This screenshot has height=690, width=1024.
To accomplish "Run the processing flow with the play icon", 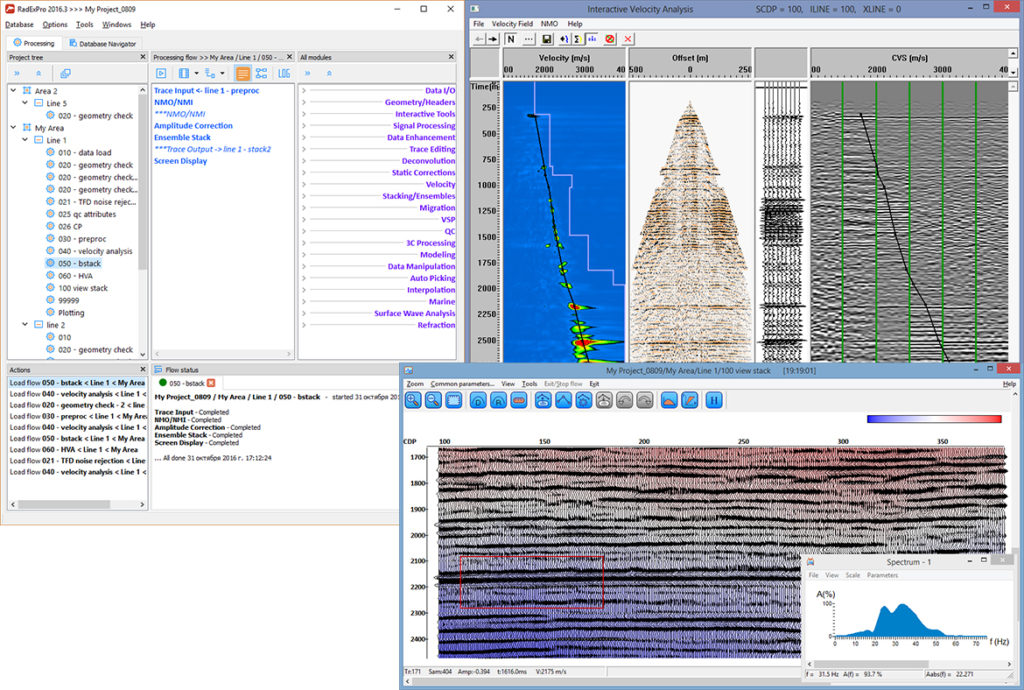I will pos(161,73).
